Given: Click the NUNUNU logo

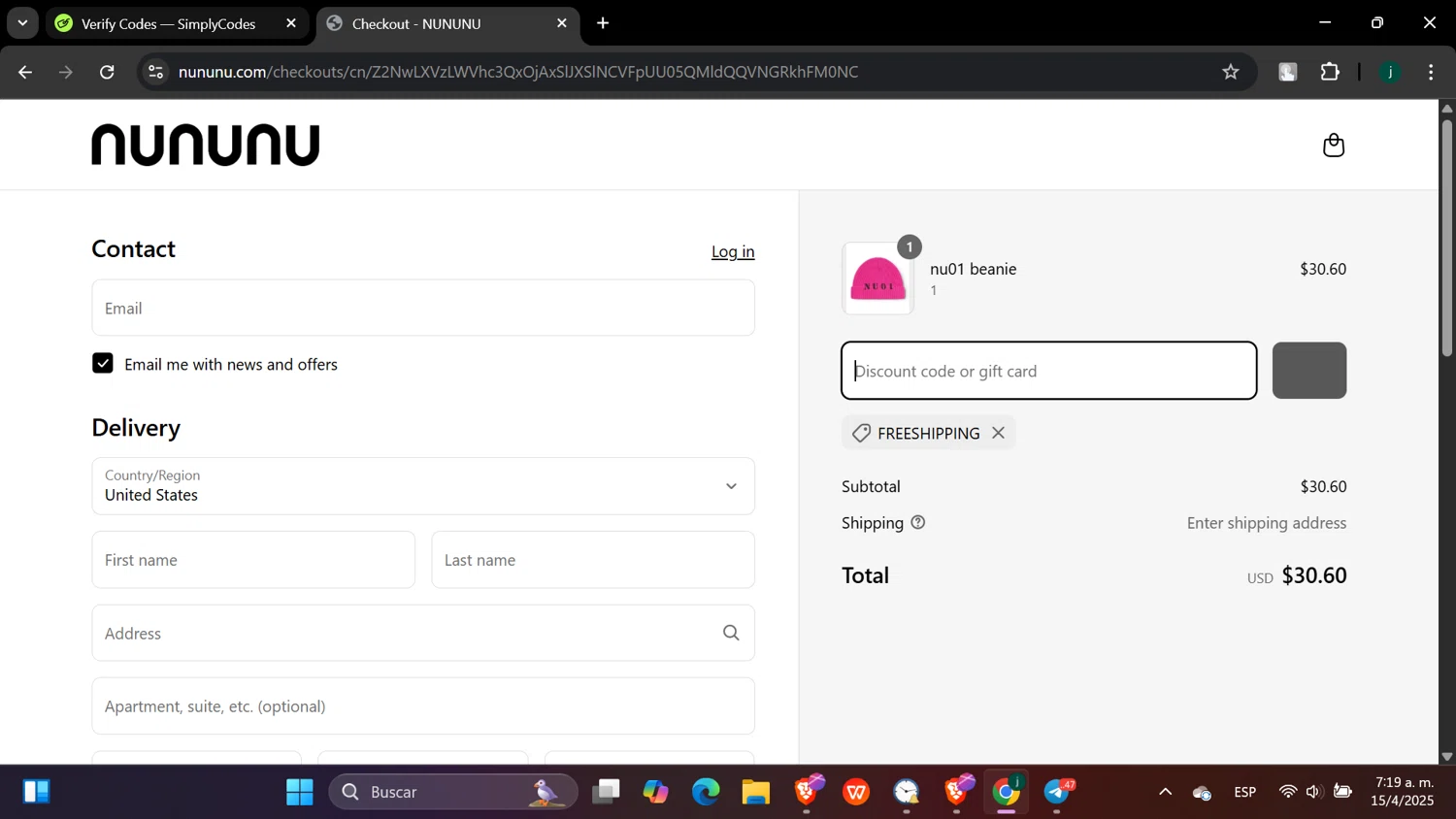Looking at the screenshot, I should (206, 146).
